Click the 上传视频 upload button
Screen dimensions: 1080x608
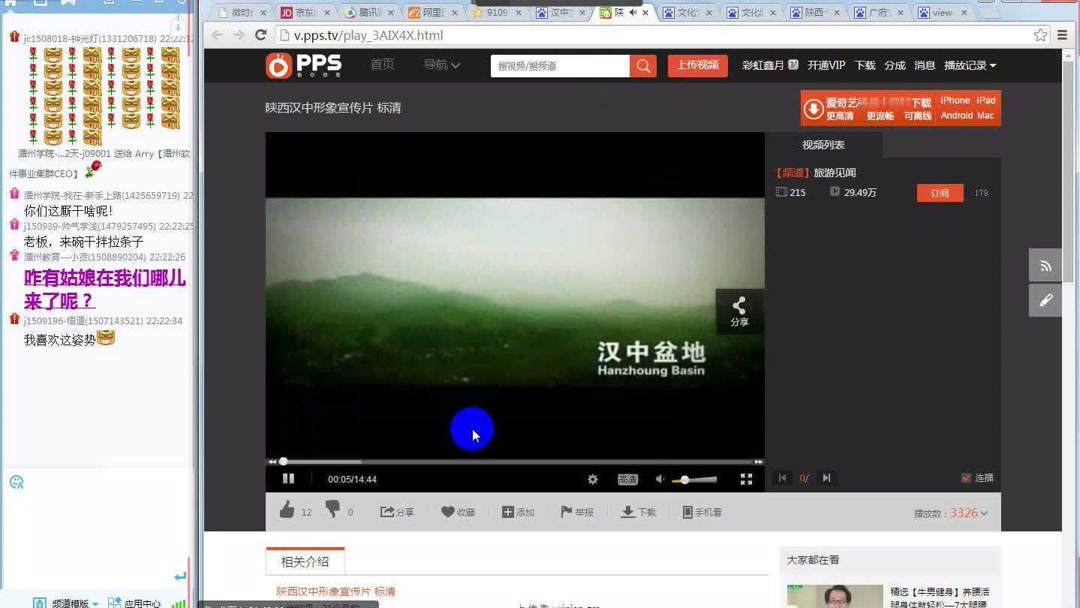tap(697, 64)
